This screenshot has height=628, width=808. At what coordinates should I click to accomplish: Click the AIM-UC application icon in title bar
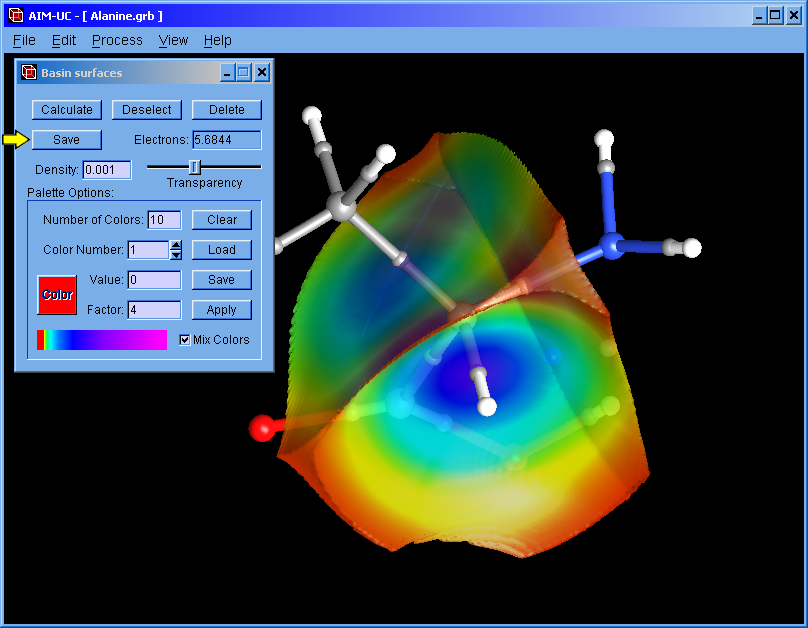pos(15,15)
